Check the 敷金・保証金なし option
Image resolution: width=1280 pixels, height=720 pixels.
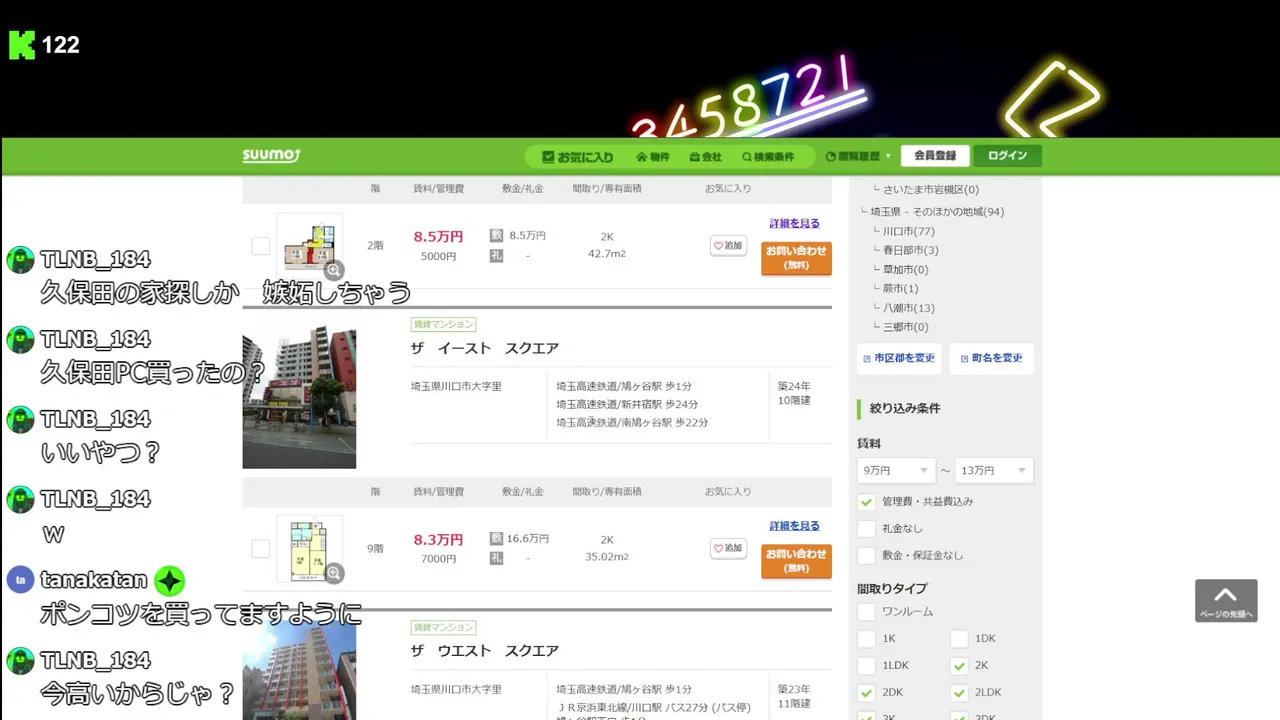tap(867, 556)
